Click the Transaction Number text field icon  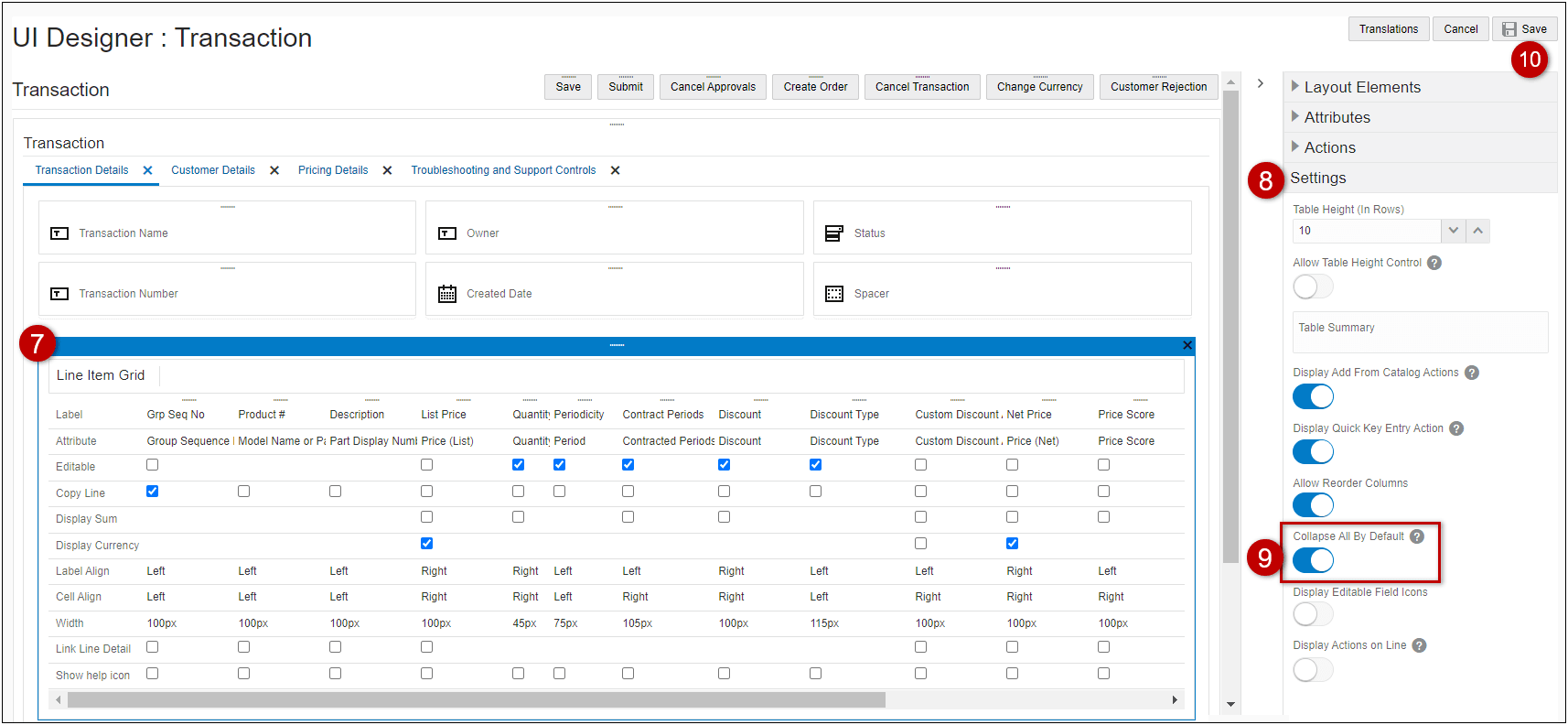pos(59,294)
